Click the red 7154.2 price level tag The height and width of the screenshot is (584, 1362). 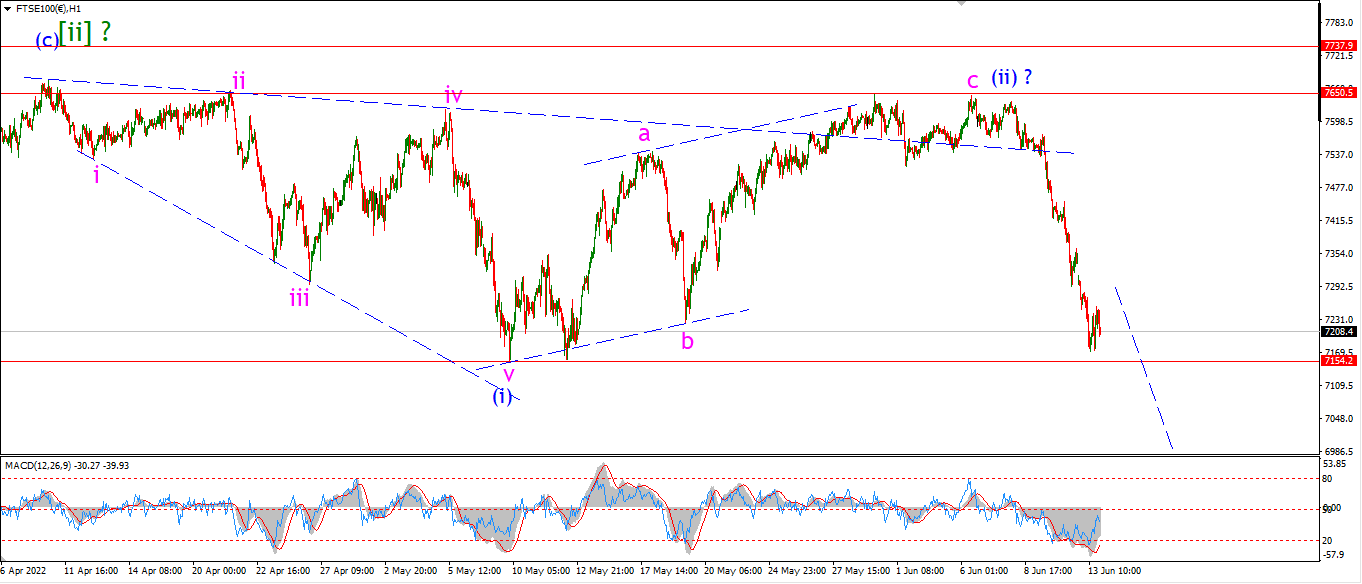(1338, 360)
